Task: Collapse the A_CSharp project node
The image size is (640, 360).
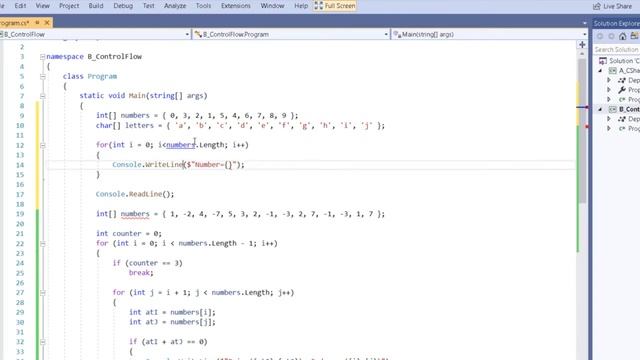Action: click(x=600, y=71)
